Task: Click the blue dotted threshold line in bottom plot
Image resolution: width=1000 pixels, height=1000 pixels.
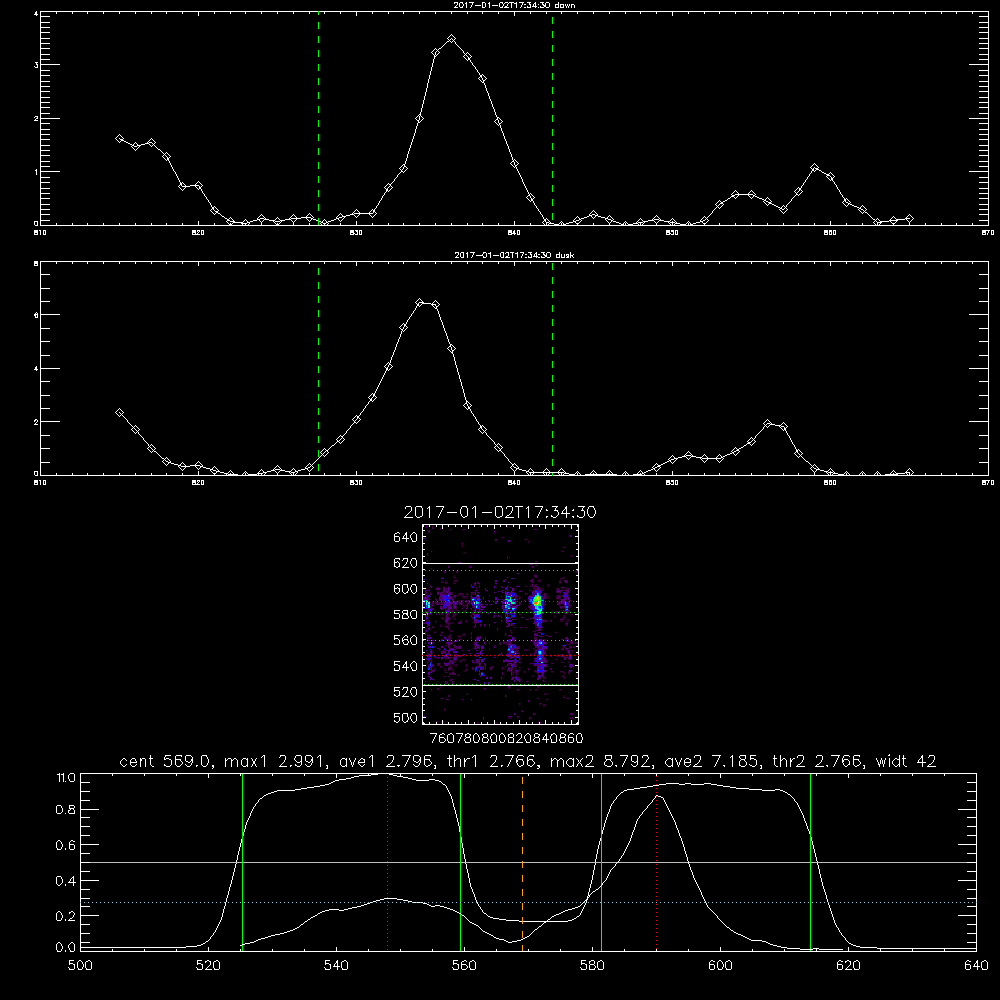Action: [529, 902]
